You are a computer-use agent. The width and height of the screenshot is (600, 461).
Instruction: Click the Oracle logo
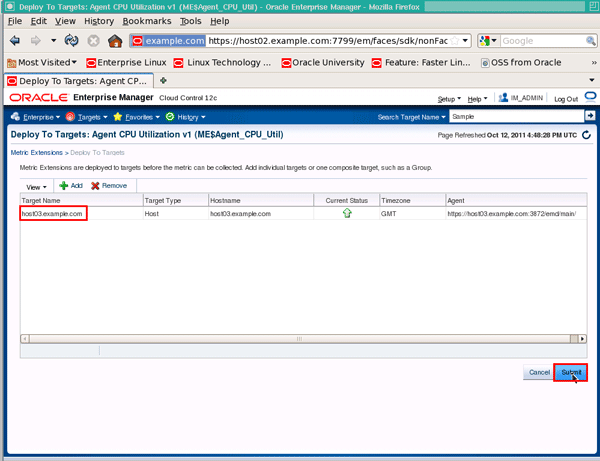(38, 98)
